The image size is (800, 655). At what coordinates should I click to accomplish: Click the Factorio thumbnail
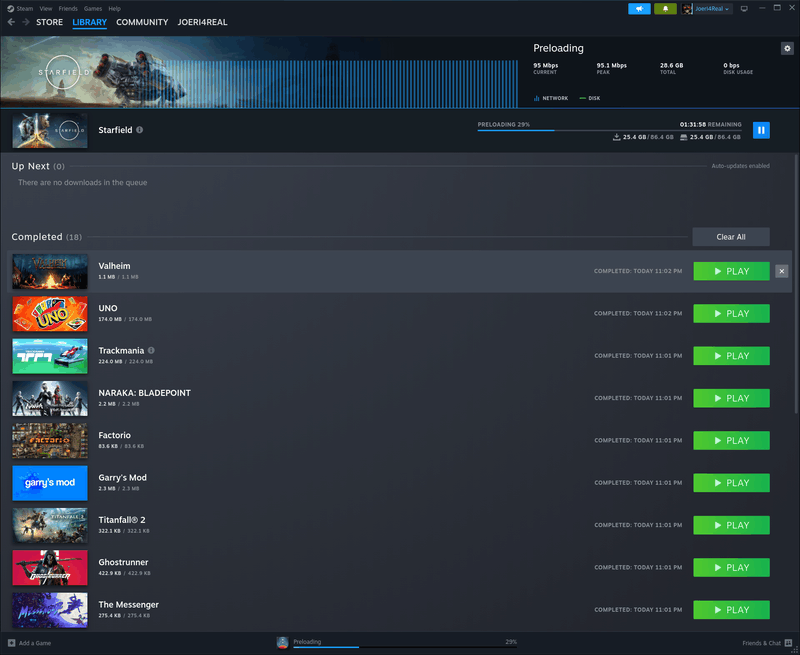(x=50, y=441)
